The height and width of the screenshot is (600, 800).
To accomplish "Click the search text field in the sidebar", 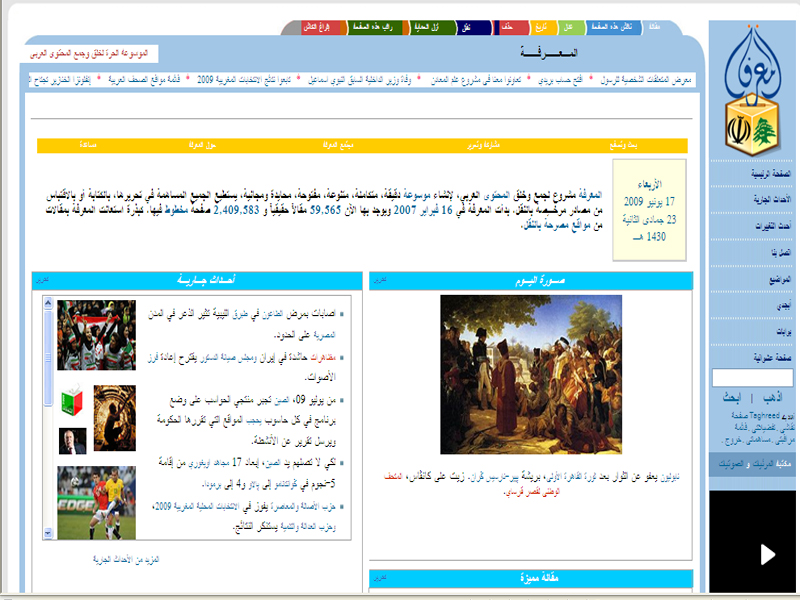I will 752,378.
